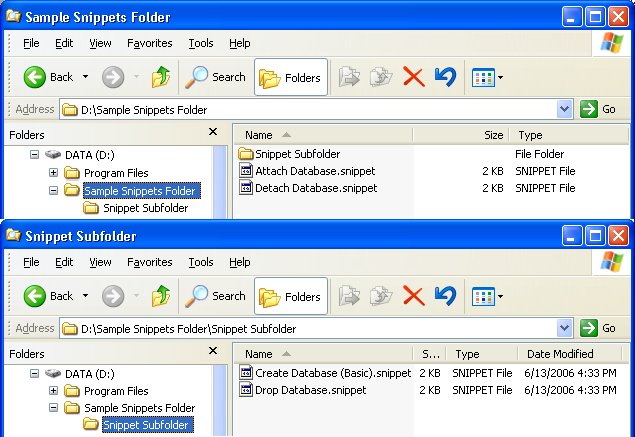Screen dimensions: 635x437
Task: Collapse DATA (D:) node in bottom window tree
Action: coord(35,374)
